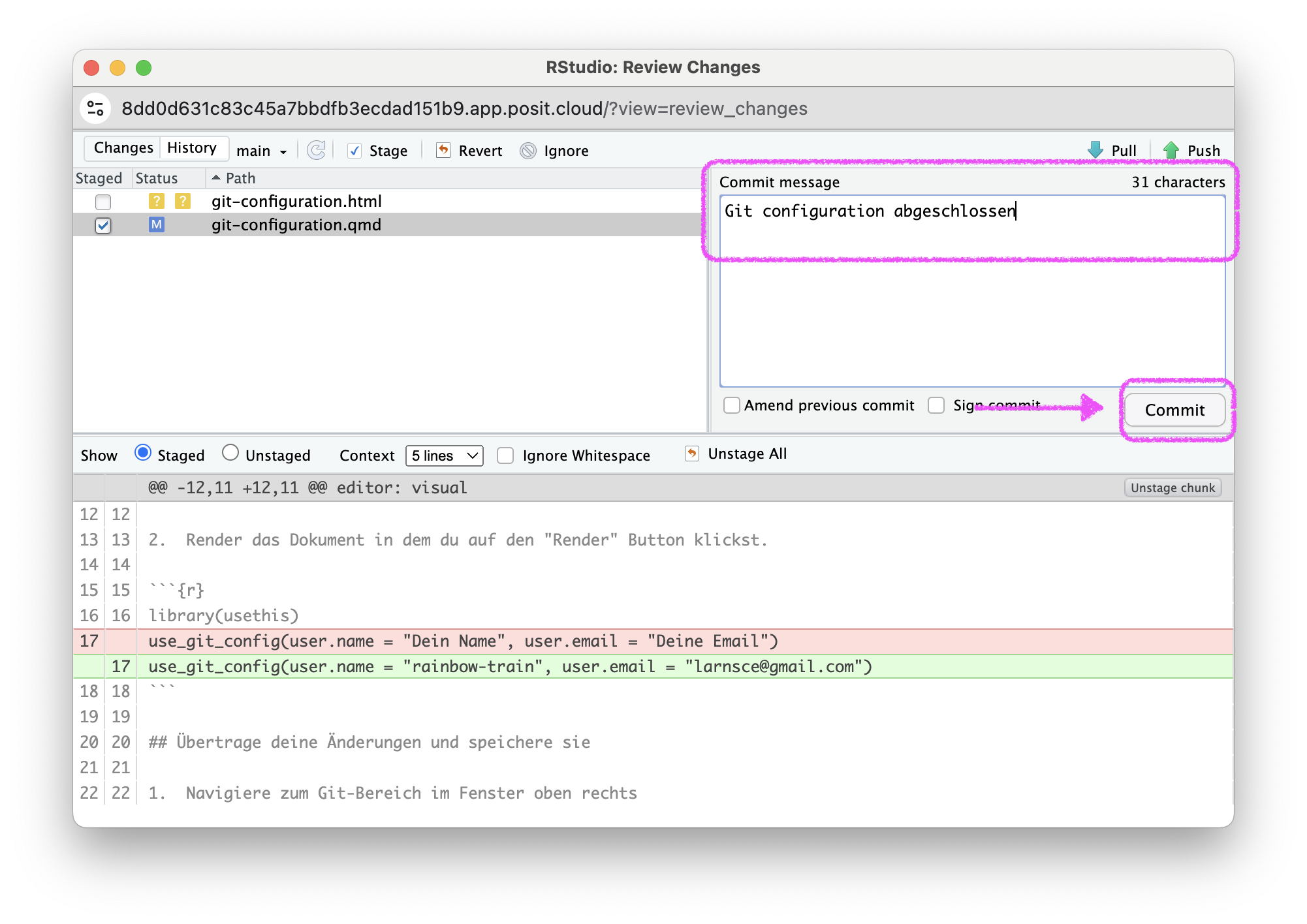Click the blue Pull down-arrow icon
The height and width of the screenshot is (924, 1307).
click(1095, 150)
